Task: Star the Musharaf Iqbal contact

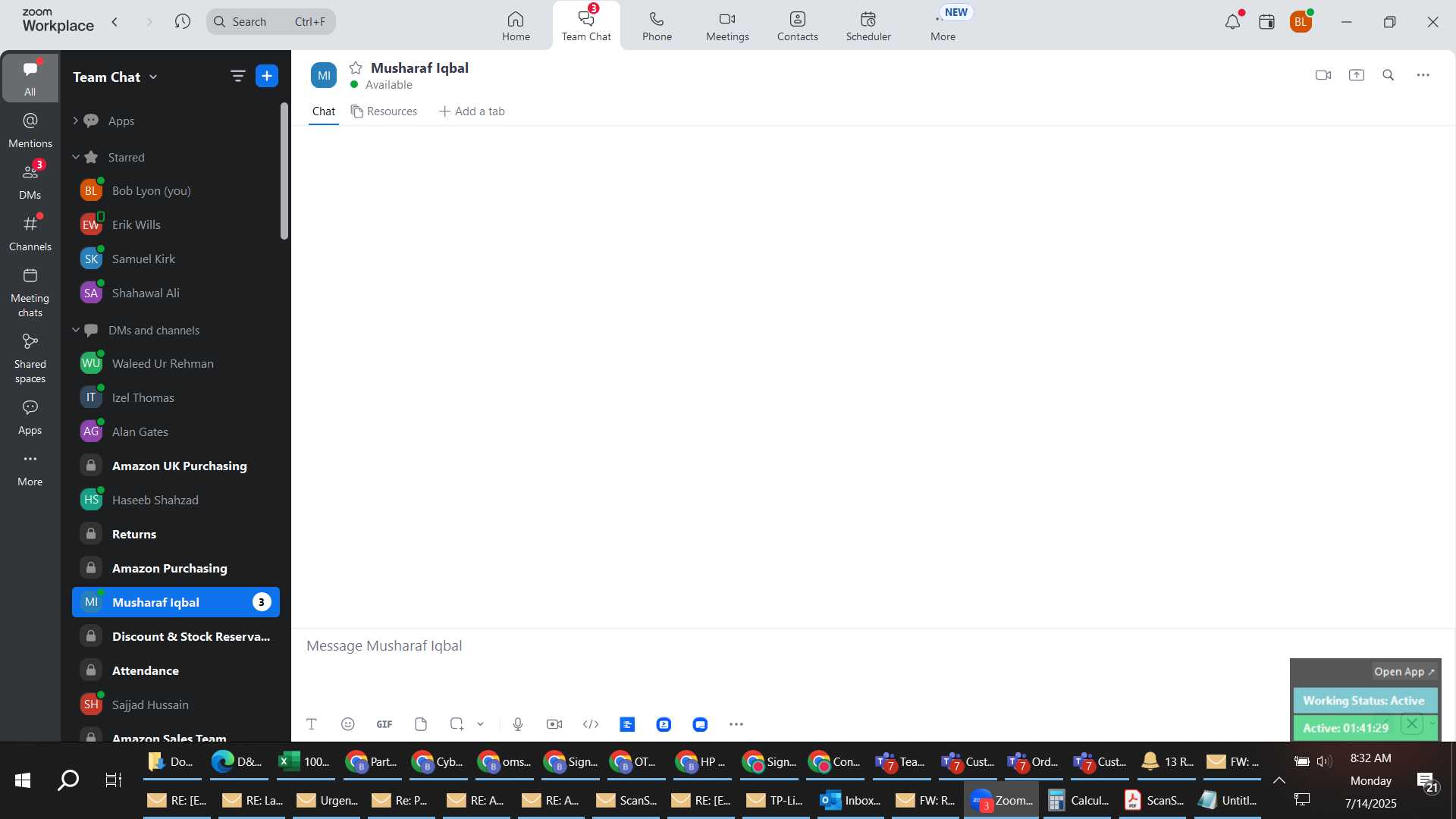Action: 356,67
